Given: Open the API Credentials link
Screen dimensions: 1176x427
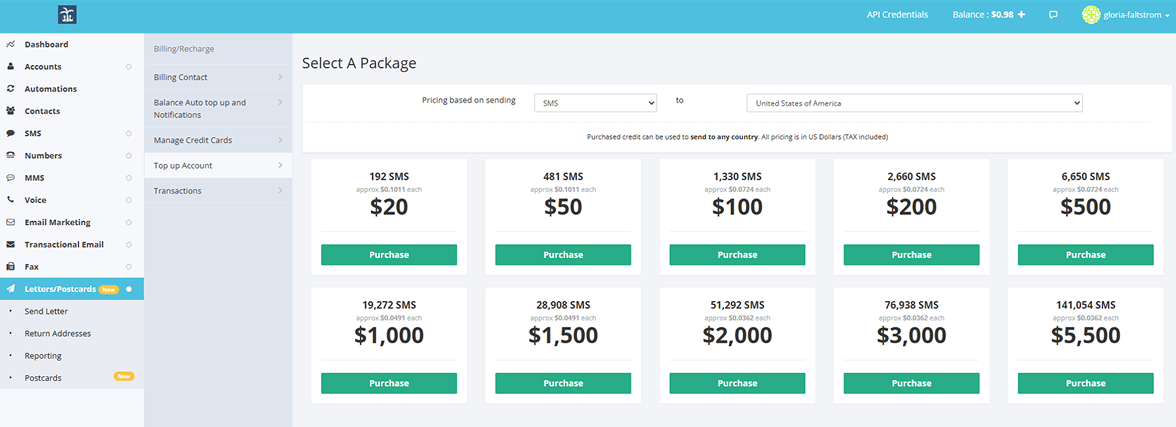Looking at the screenshot, I should (897, 15).
